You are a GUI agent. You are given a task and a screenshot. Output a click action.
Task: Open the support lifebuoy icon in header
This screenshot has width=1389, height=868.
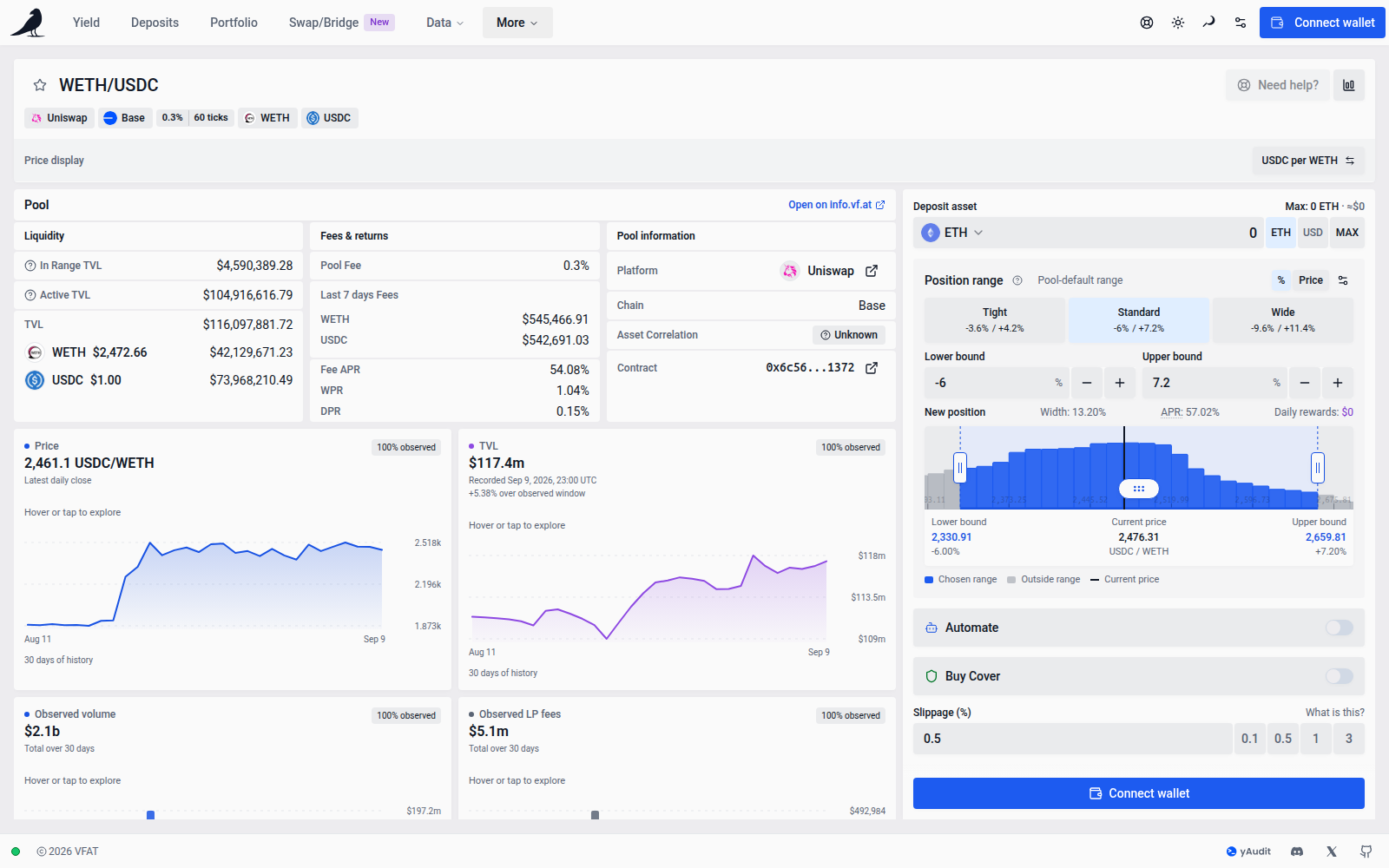tap(1147, 23)
